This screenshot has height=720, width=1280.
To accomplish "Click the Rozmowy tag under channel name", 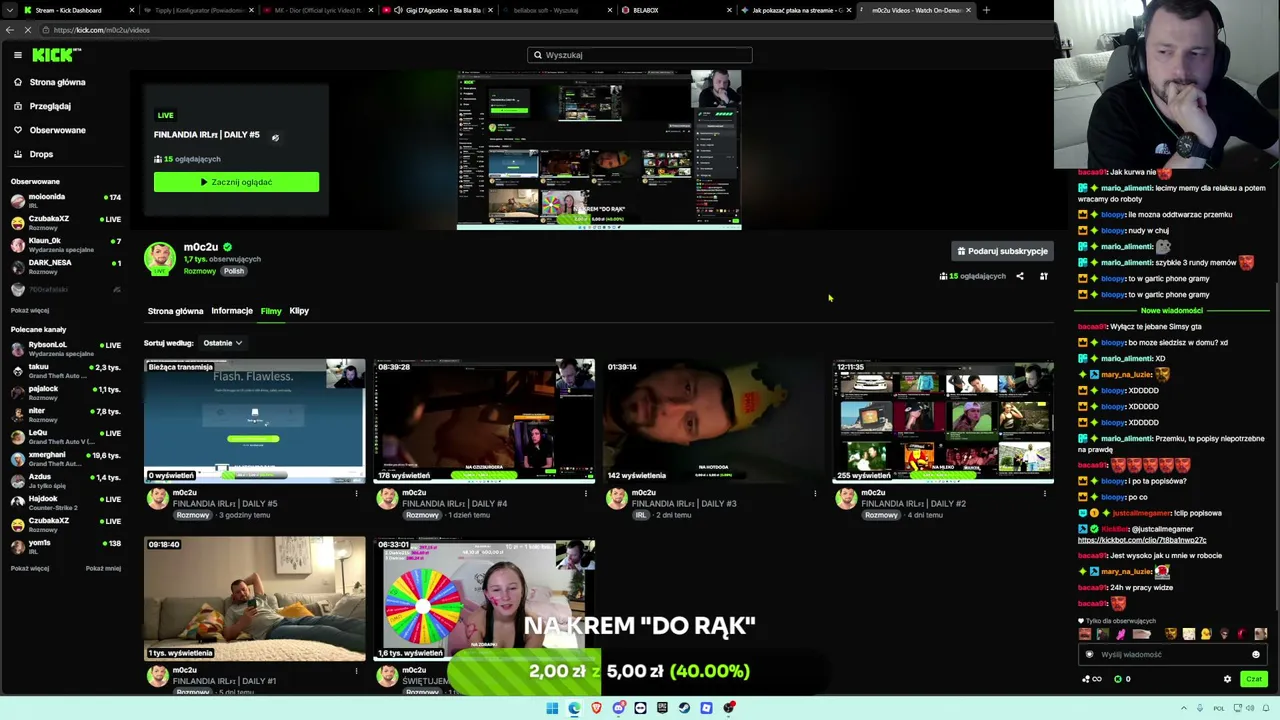I will tap(200, 271).
